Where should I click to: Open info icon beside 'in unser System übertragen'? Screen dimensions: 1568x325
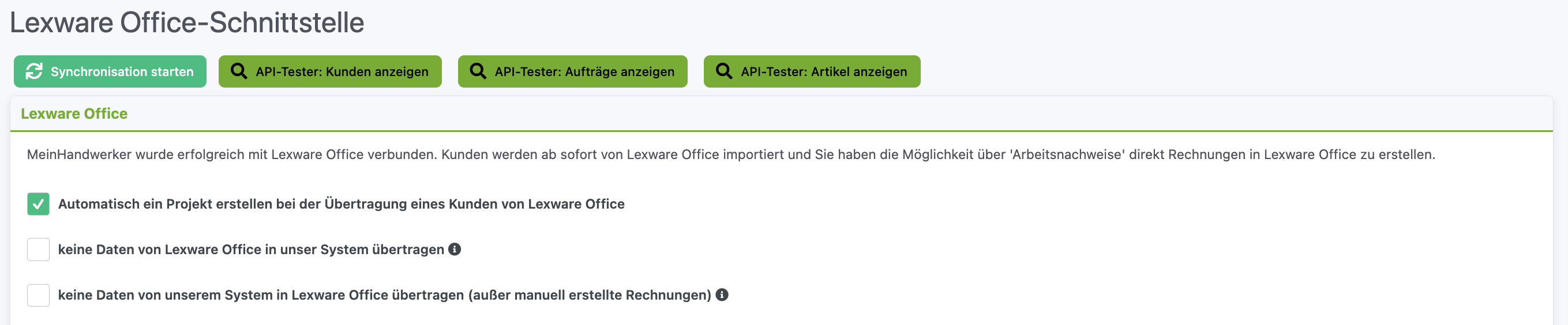pos(455,249)
